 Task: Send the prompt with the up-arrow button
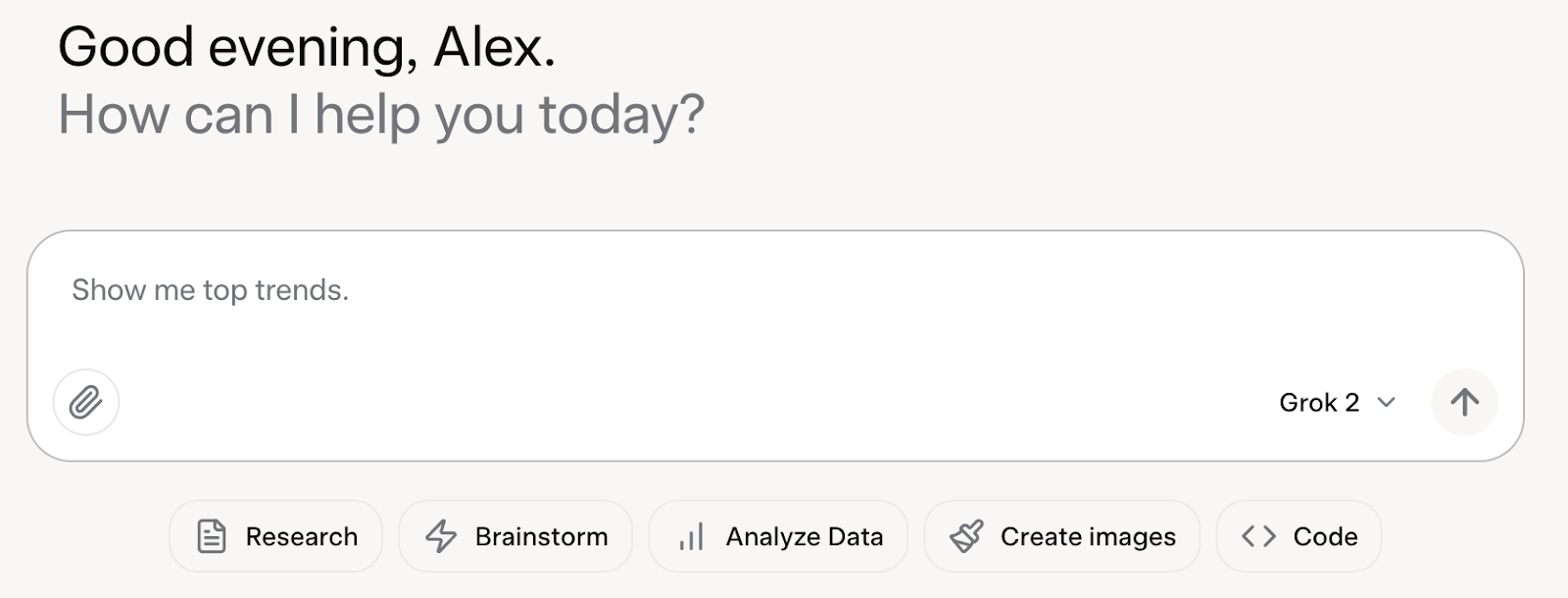coord(1464,402)
